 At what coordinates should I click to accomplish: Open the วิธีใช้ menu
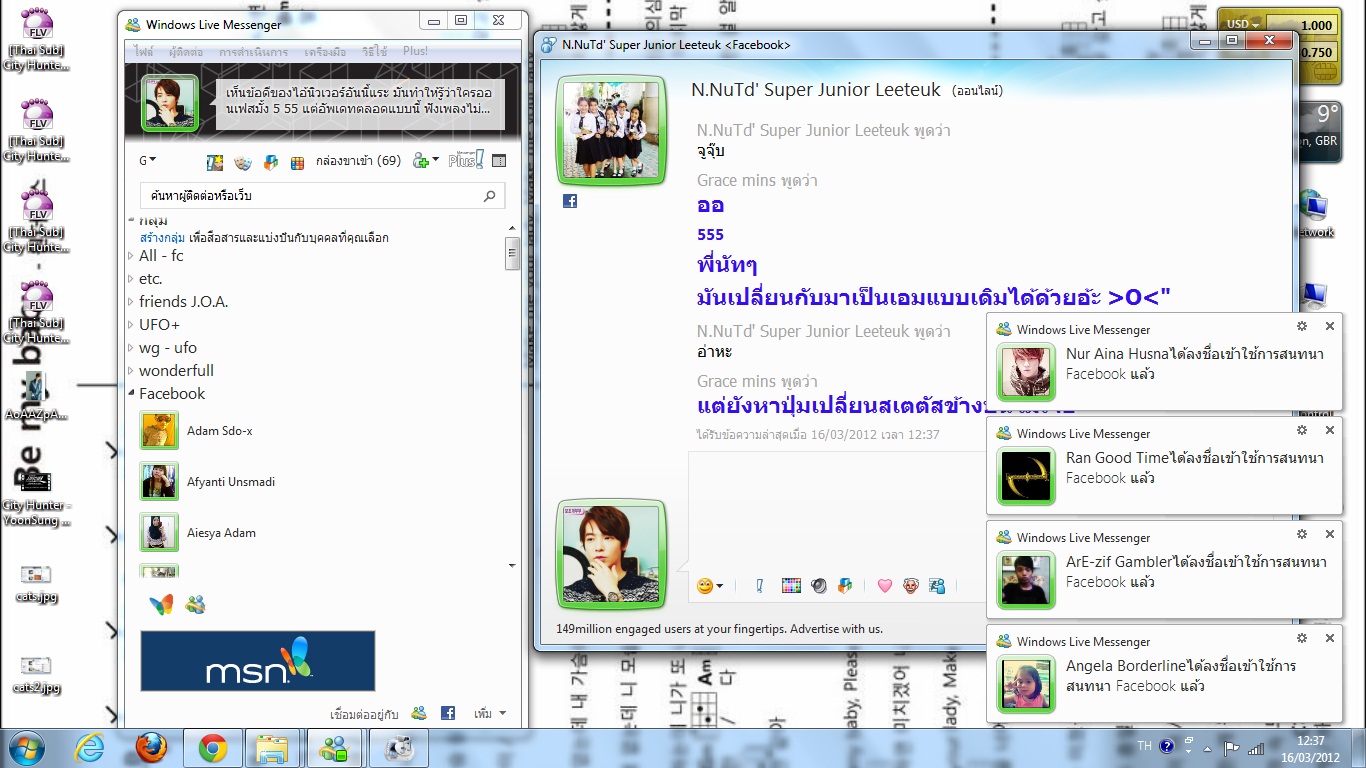pyautogui.click(x=375, y=51)
